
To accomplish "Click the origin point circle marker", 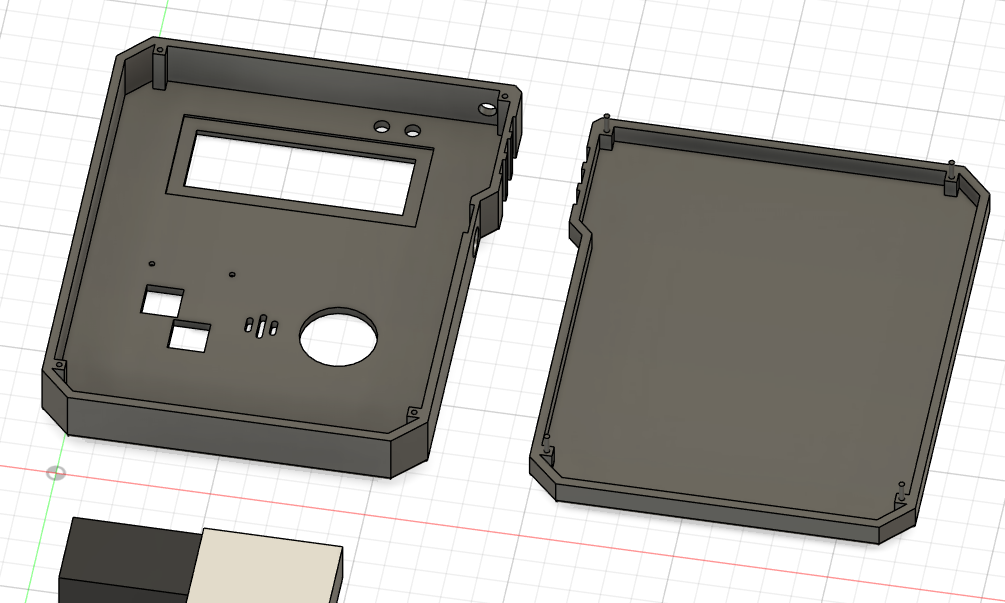I will click(56, 474).
